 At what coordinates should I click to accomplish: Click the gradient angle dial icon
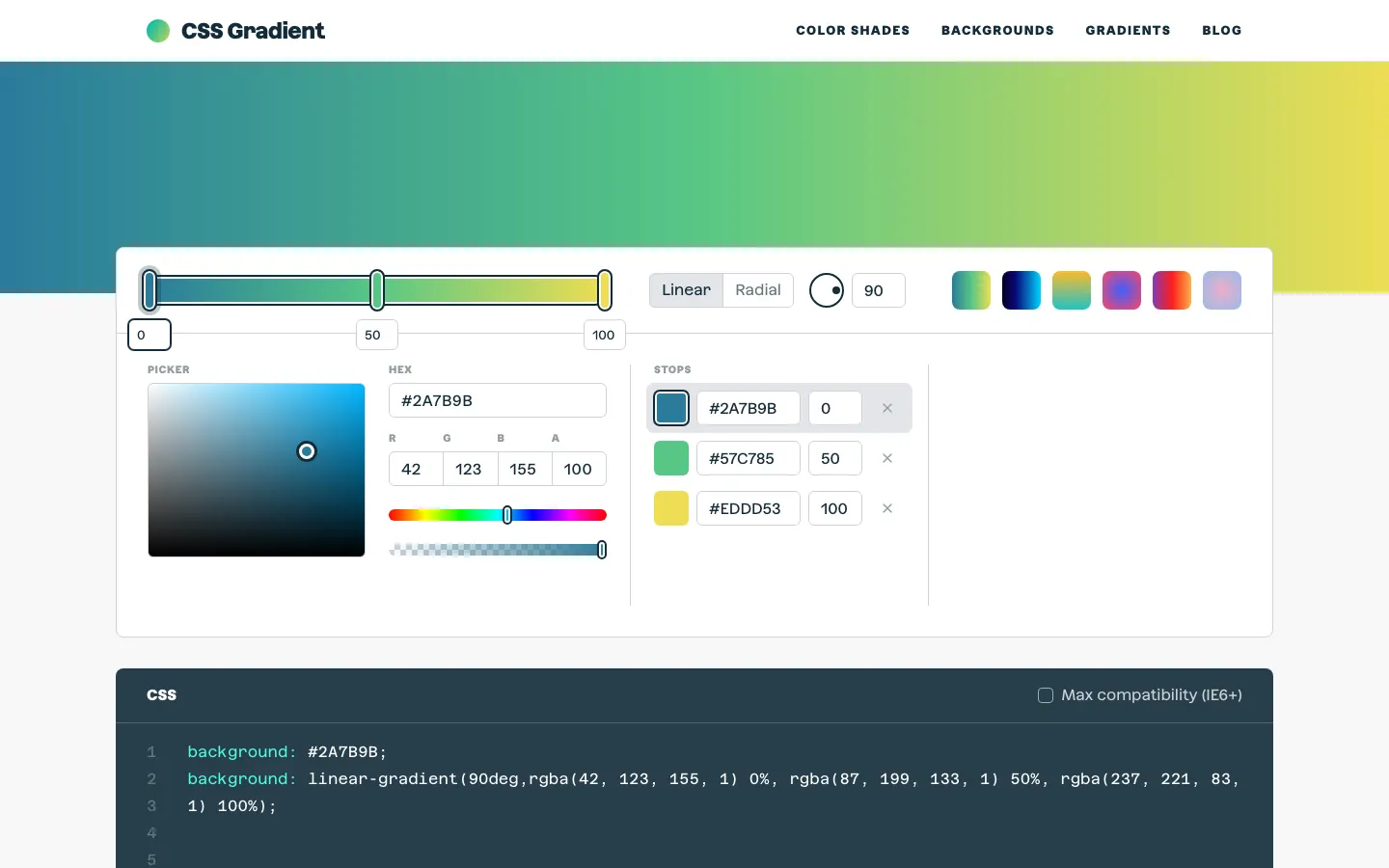pos(827,290)
